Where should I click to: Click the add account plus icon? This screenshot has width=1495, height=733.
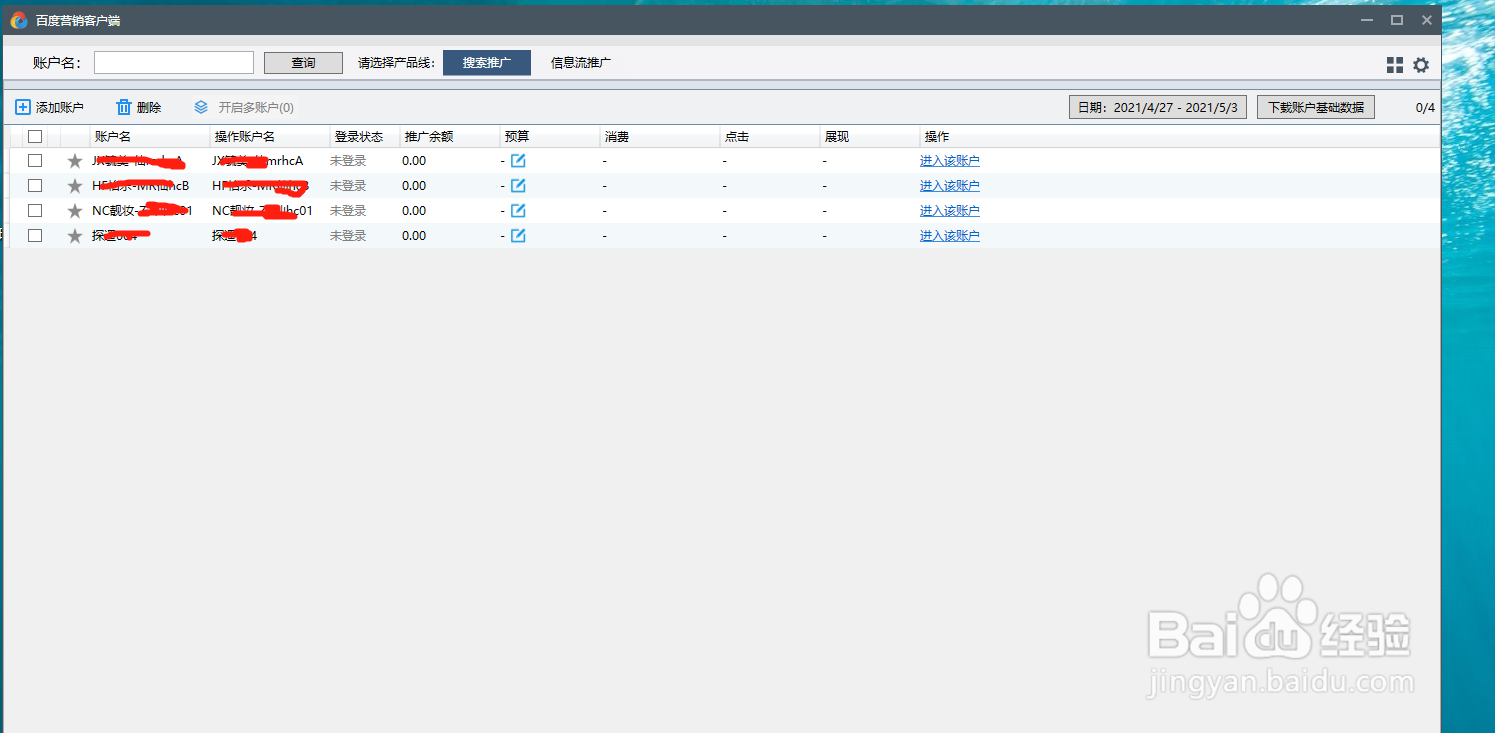coord(23,107)
